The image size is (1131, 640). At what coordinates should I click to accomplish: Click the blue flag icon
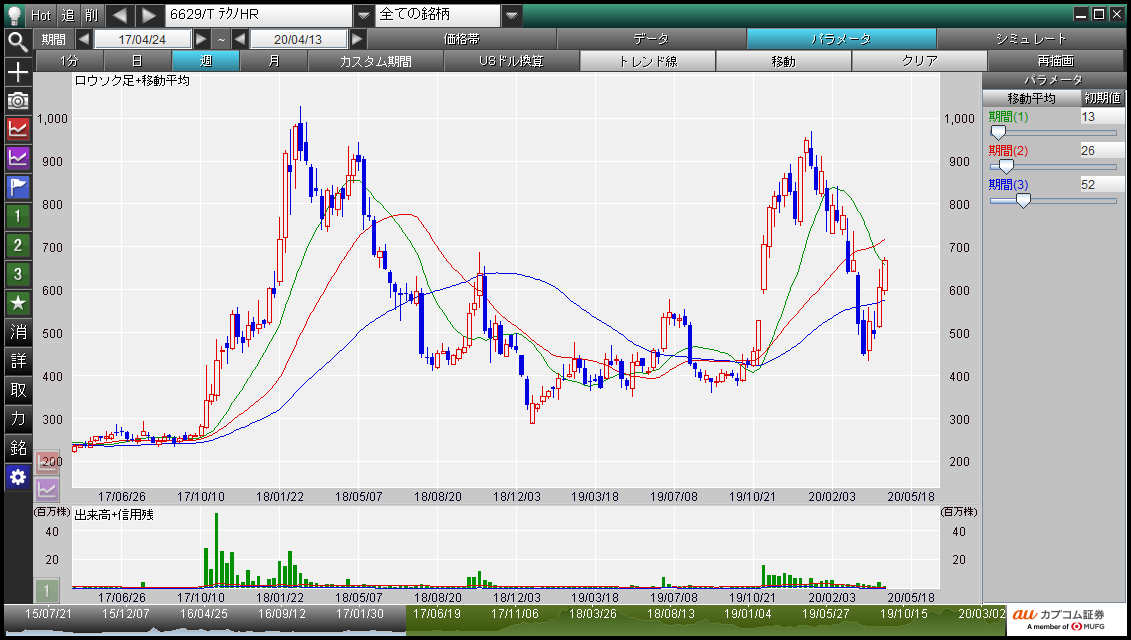click(18, 186)
